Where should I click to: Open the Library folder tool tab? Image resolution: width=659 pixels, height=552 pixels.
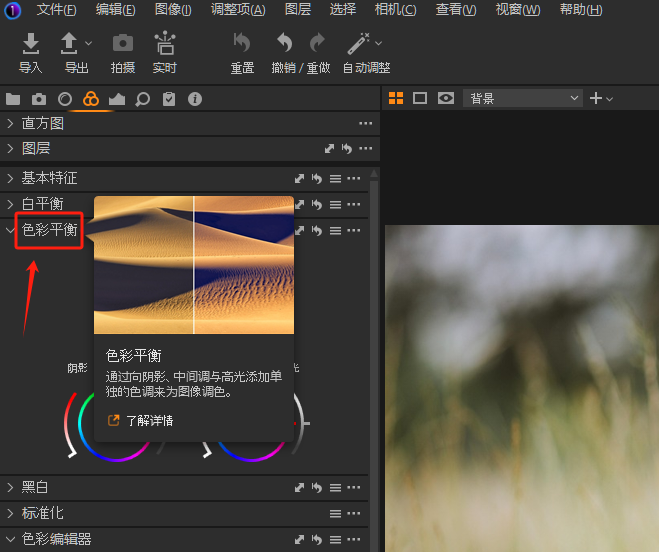[x=13, y=99]
